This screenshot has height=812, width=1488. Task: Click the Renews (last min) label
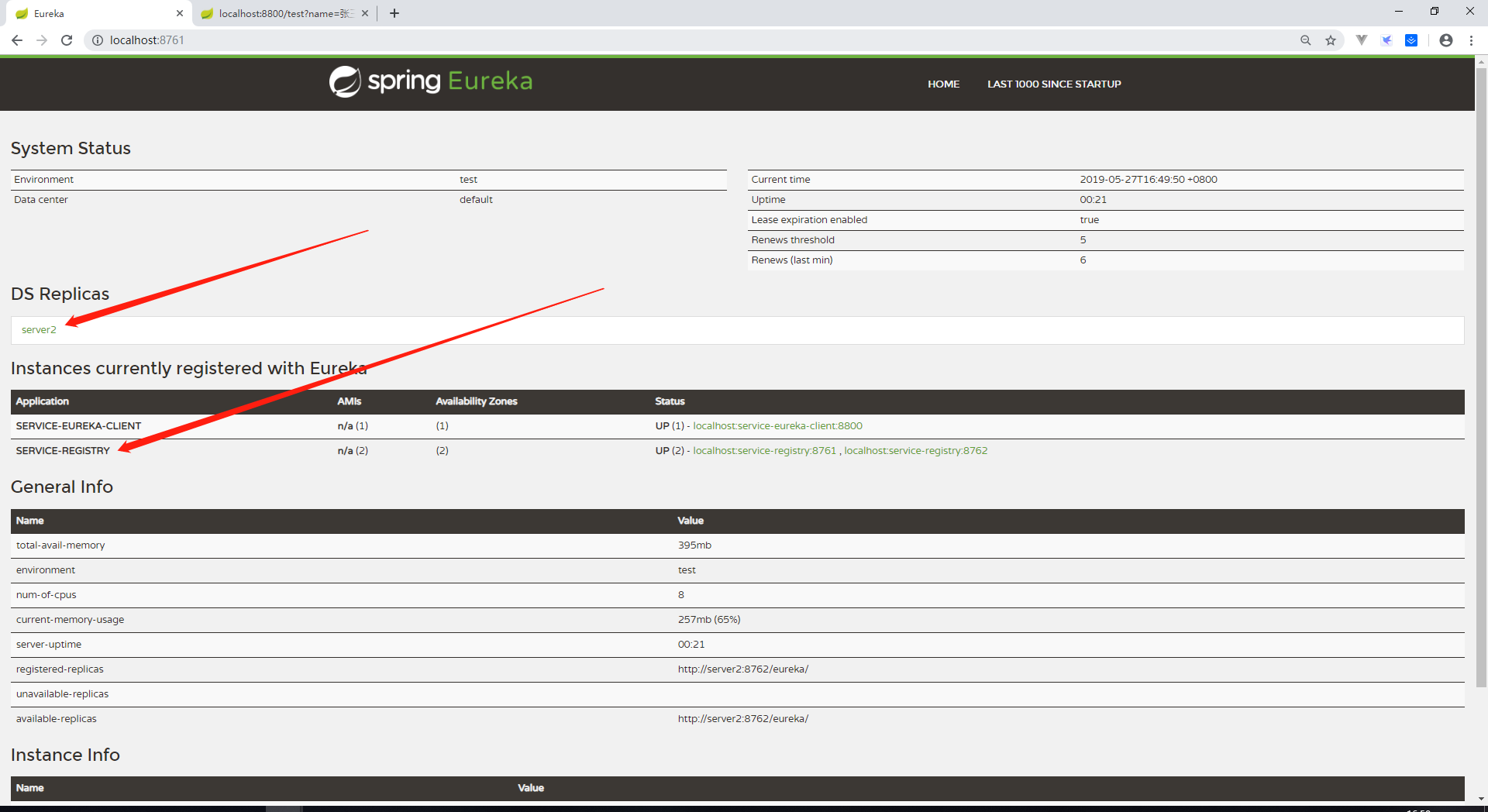pyautogui.click(x=792, y=260)
